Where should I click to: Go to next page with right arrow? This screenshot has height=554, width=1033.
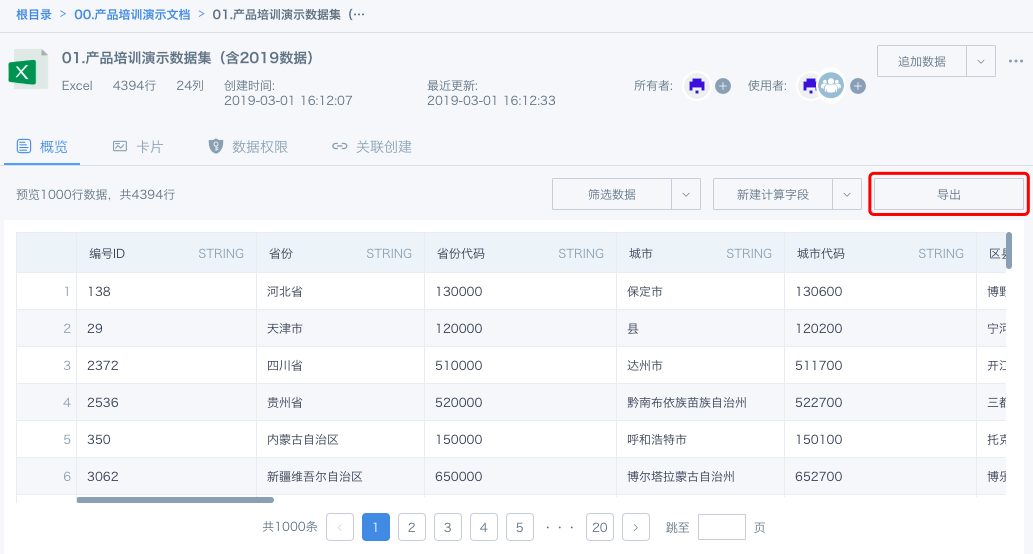(x=636, y=527)
